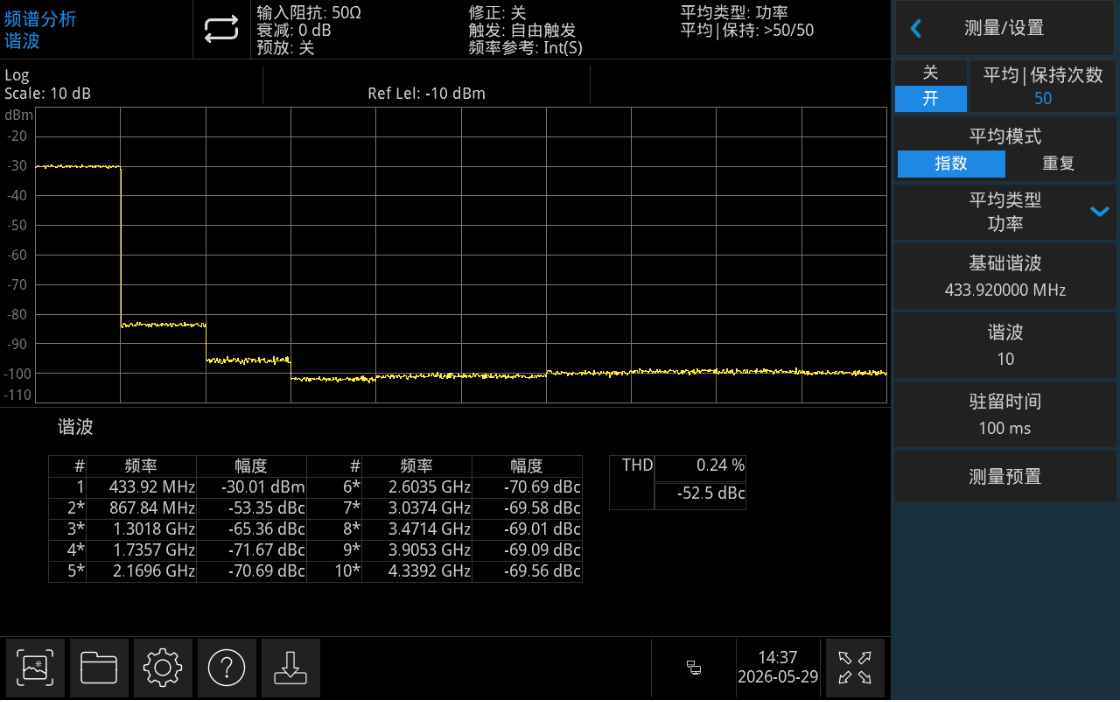Click the THD 0.24 % value

700,466
